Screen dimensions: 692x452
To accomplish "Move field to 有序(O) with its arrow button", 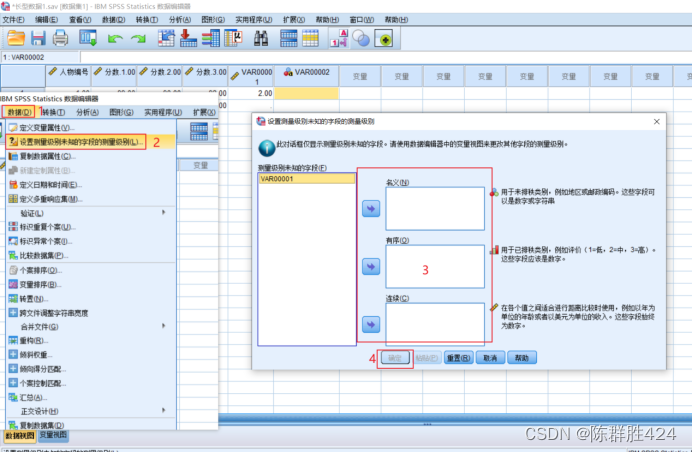I will (371, 267).
